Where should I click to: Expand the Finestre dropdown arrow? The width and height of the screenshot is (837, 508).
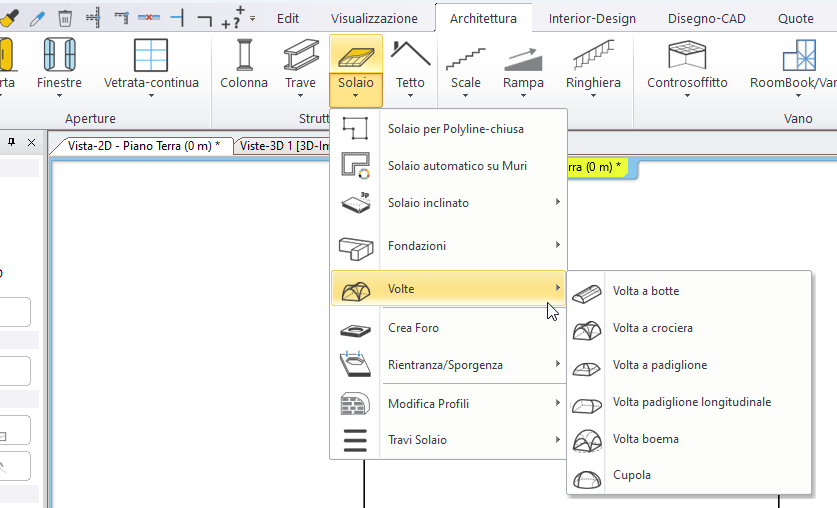pos(59,96)
